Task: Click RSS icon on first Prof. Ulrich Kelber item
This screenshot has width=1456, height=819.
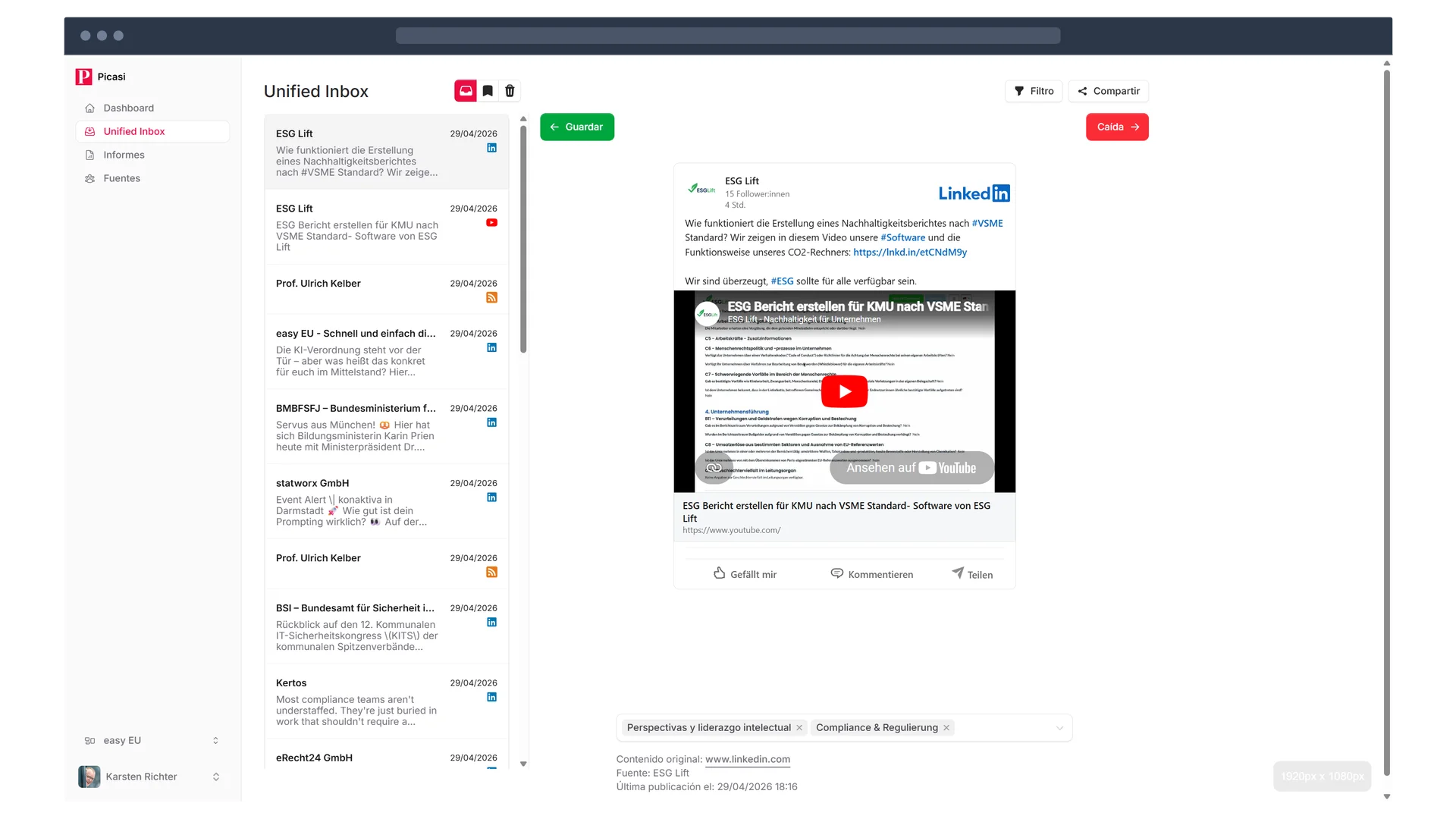Action: (x=492, y=298)
